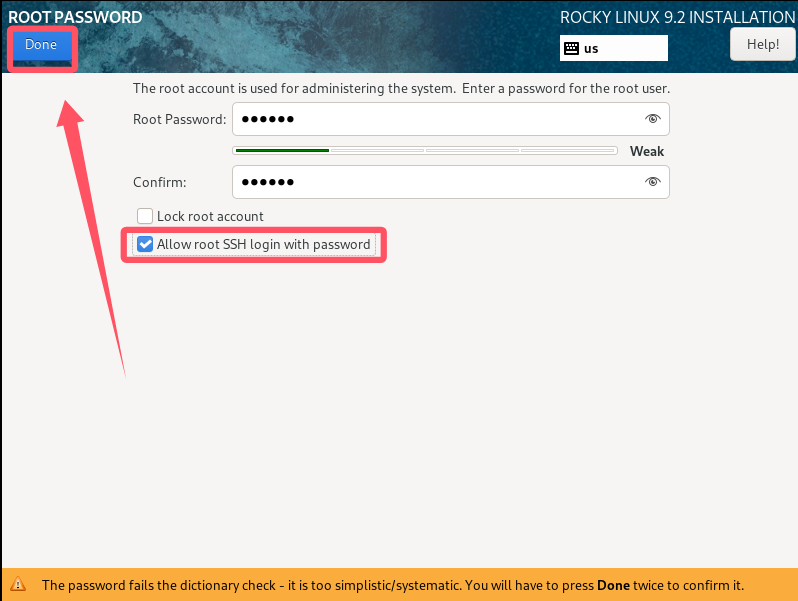
Task: Click the root account description text
Action: (401, 89)
